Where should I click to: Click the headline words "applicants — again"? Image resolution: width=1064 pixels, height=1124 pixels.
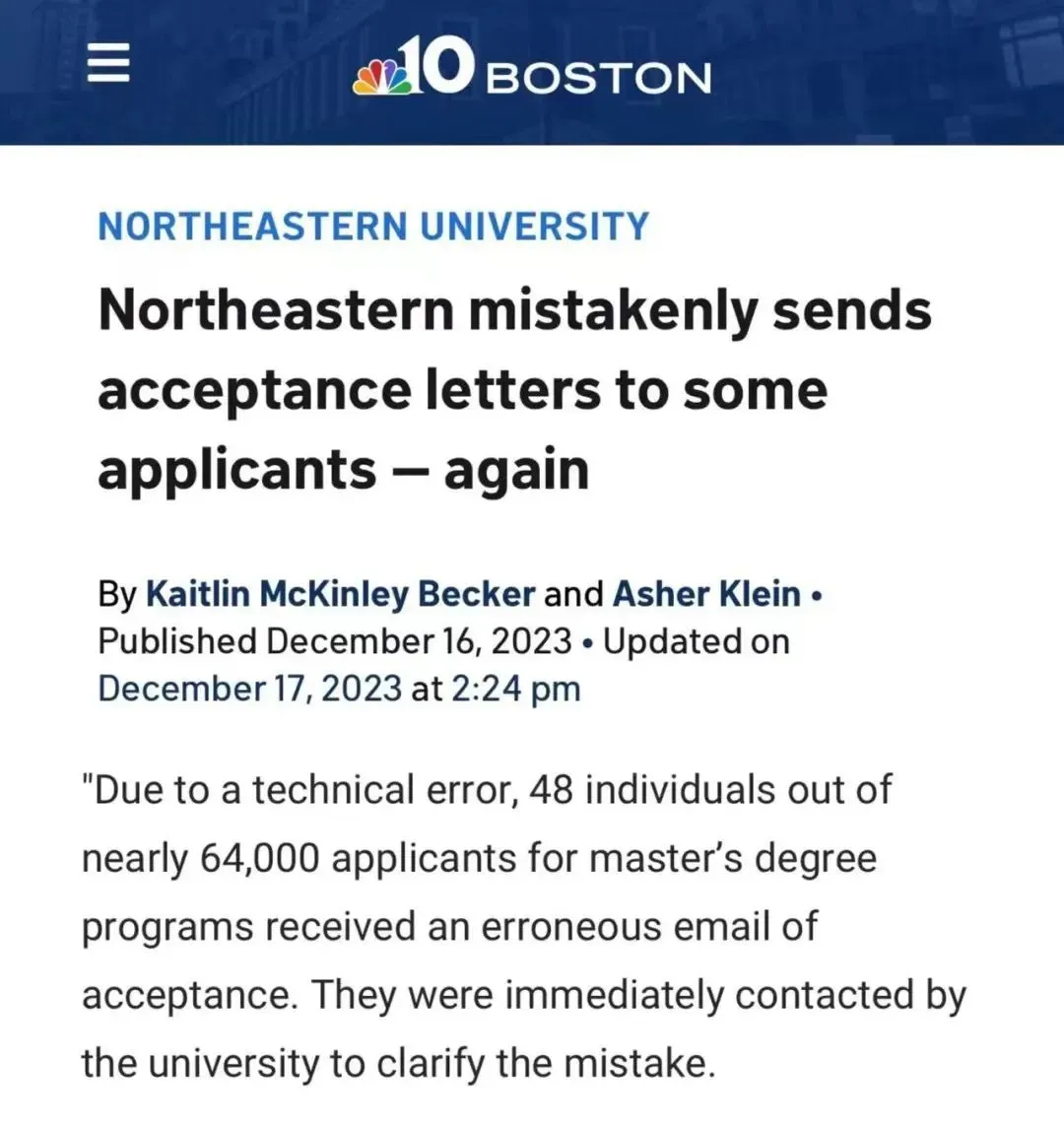344,470
